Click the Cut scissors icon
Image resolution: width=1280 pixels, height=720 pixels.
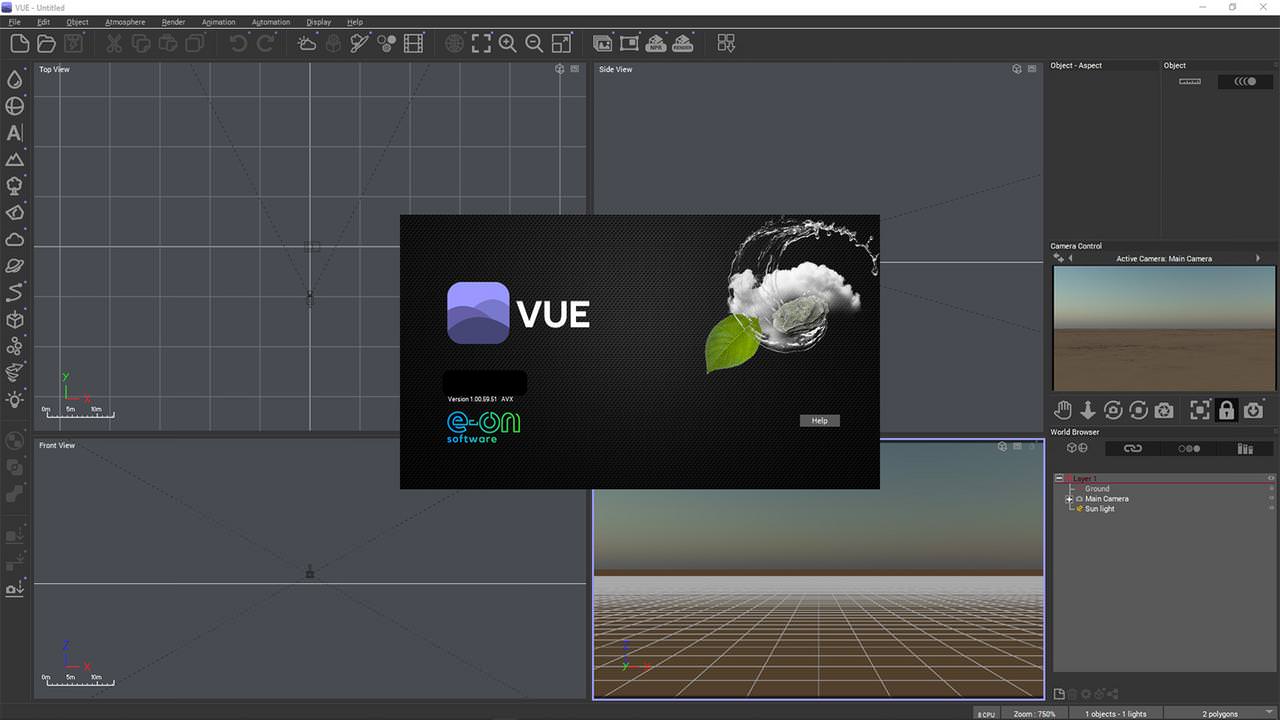(114, 43)
